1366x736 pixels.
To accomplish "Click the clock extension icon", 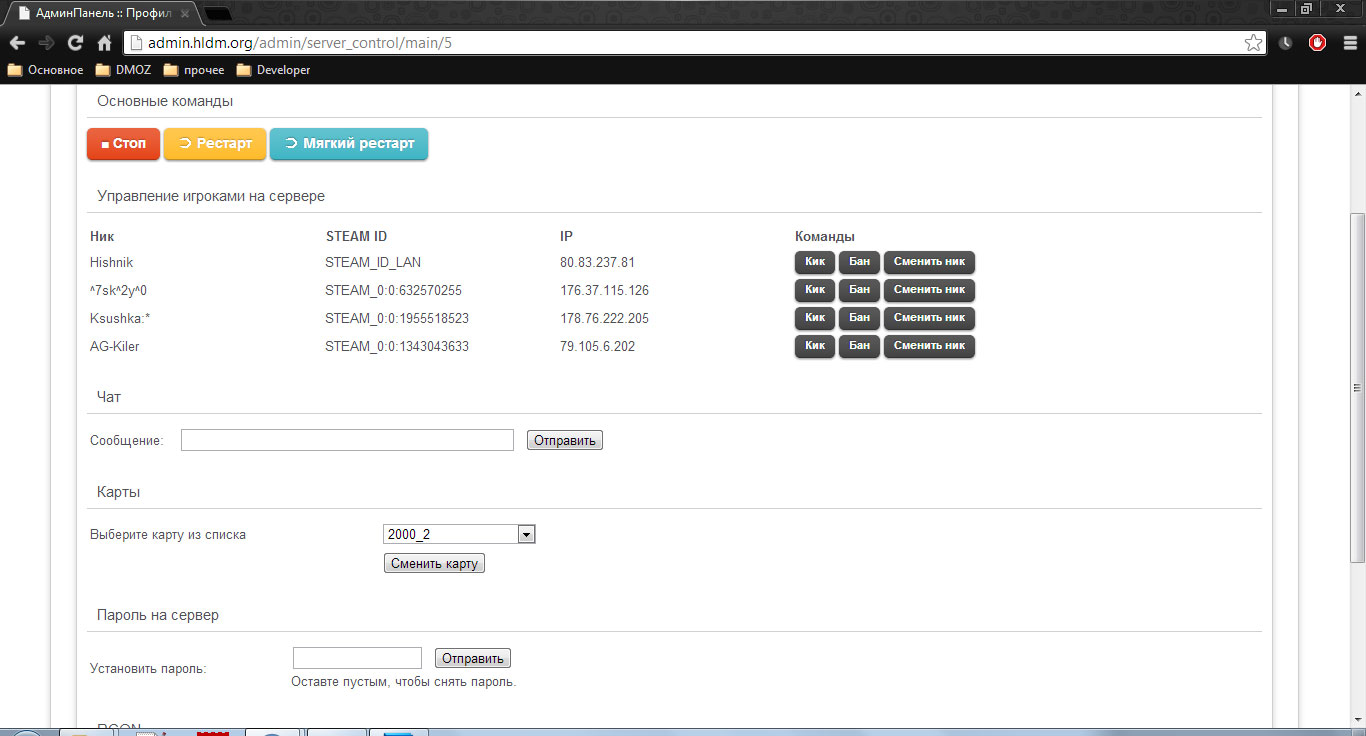I will pyautogui.click(x=1285, y=43).
